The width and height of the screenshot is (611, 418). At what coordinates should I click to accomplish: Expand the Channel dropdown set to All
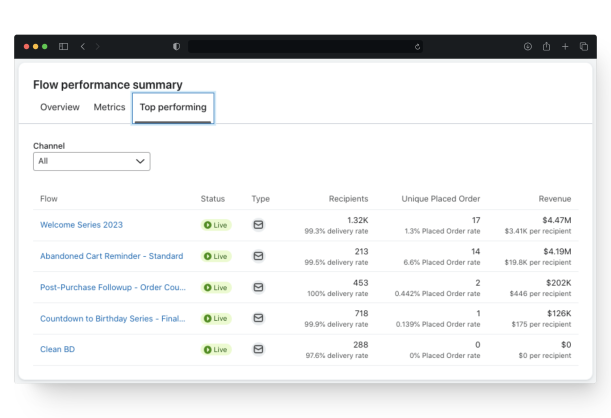(91, 161)
